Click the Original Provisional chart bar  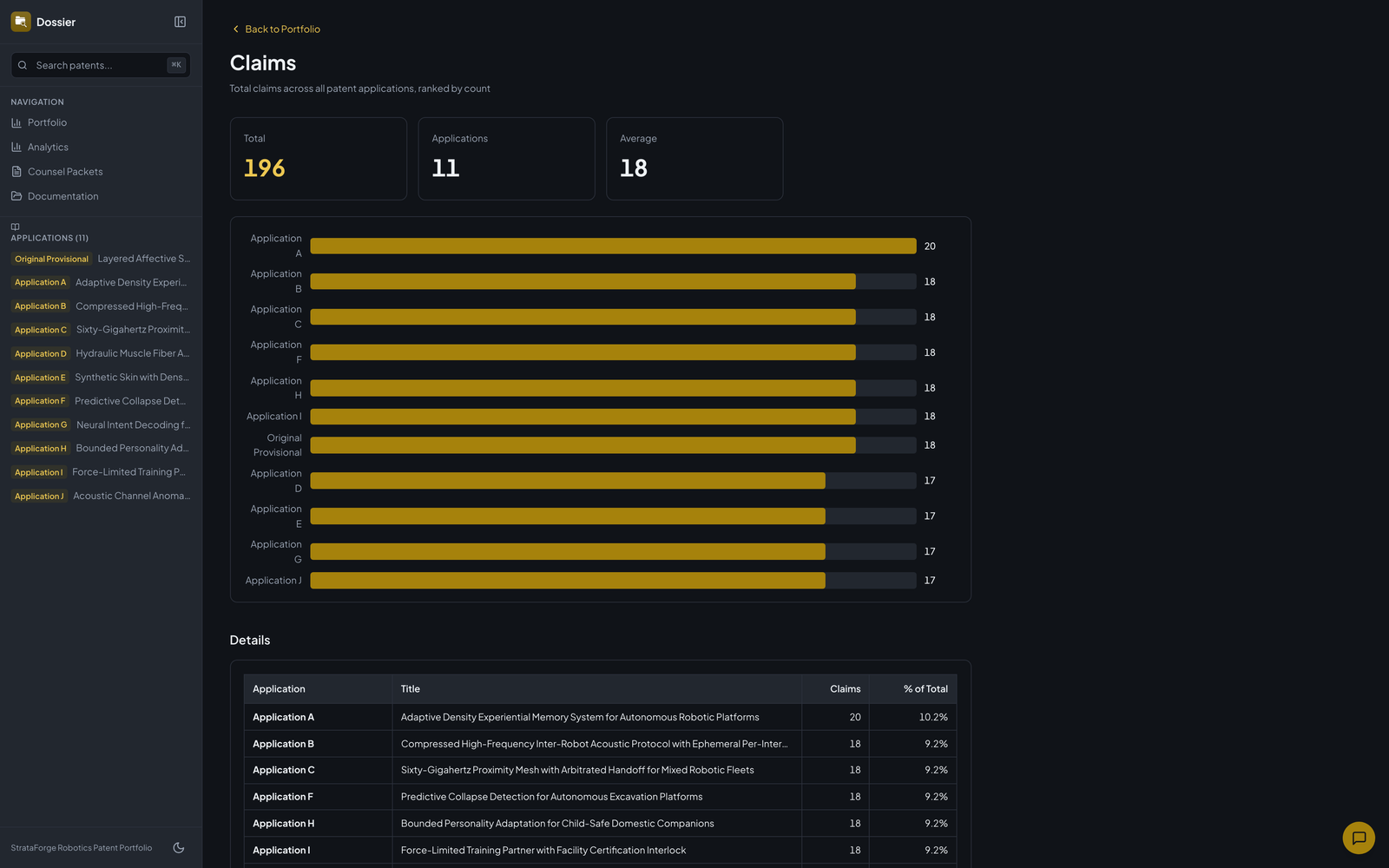(x=583, y=445)
